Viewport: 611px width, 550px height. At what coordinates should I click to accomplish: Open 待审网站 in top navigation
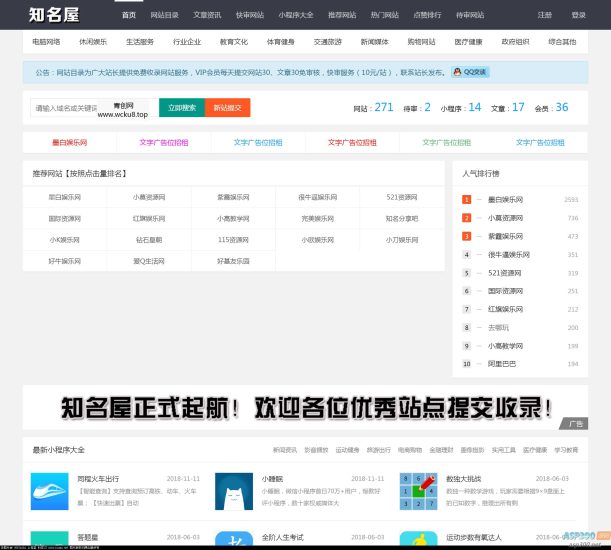(470, 15)
